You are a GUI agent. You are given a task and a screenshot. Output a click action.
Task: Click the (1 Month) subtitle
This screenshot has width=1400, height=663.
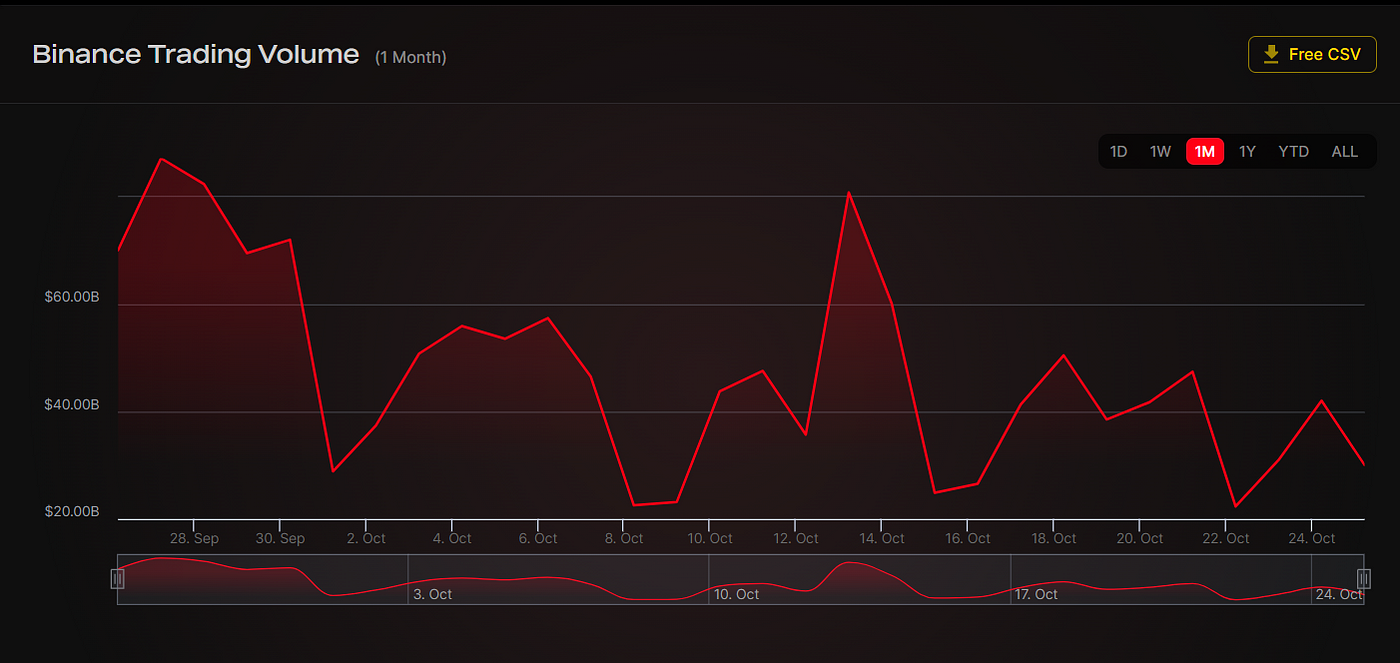point(411,58)
